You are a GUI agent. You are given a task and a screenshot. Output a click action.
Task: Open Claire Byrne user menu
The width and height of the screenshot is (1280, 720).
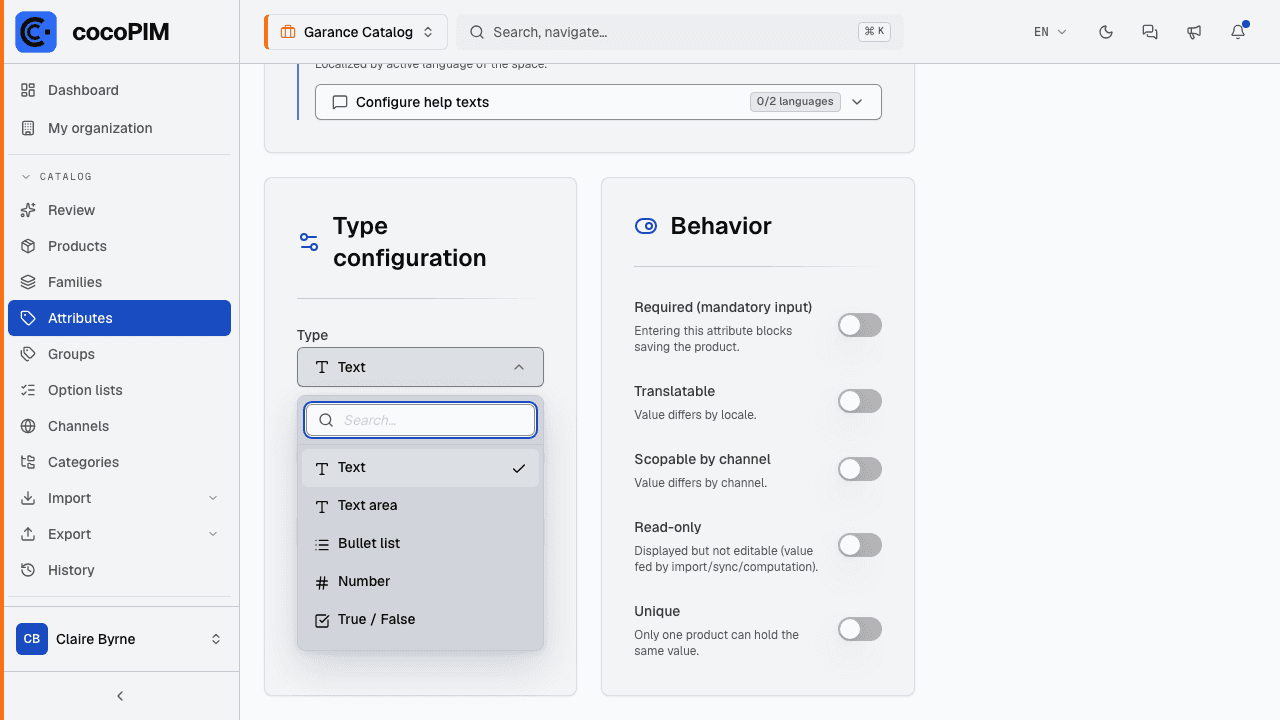[x=119, y=639]
